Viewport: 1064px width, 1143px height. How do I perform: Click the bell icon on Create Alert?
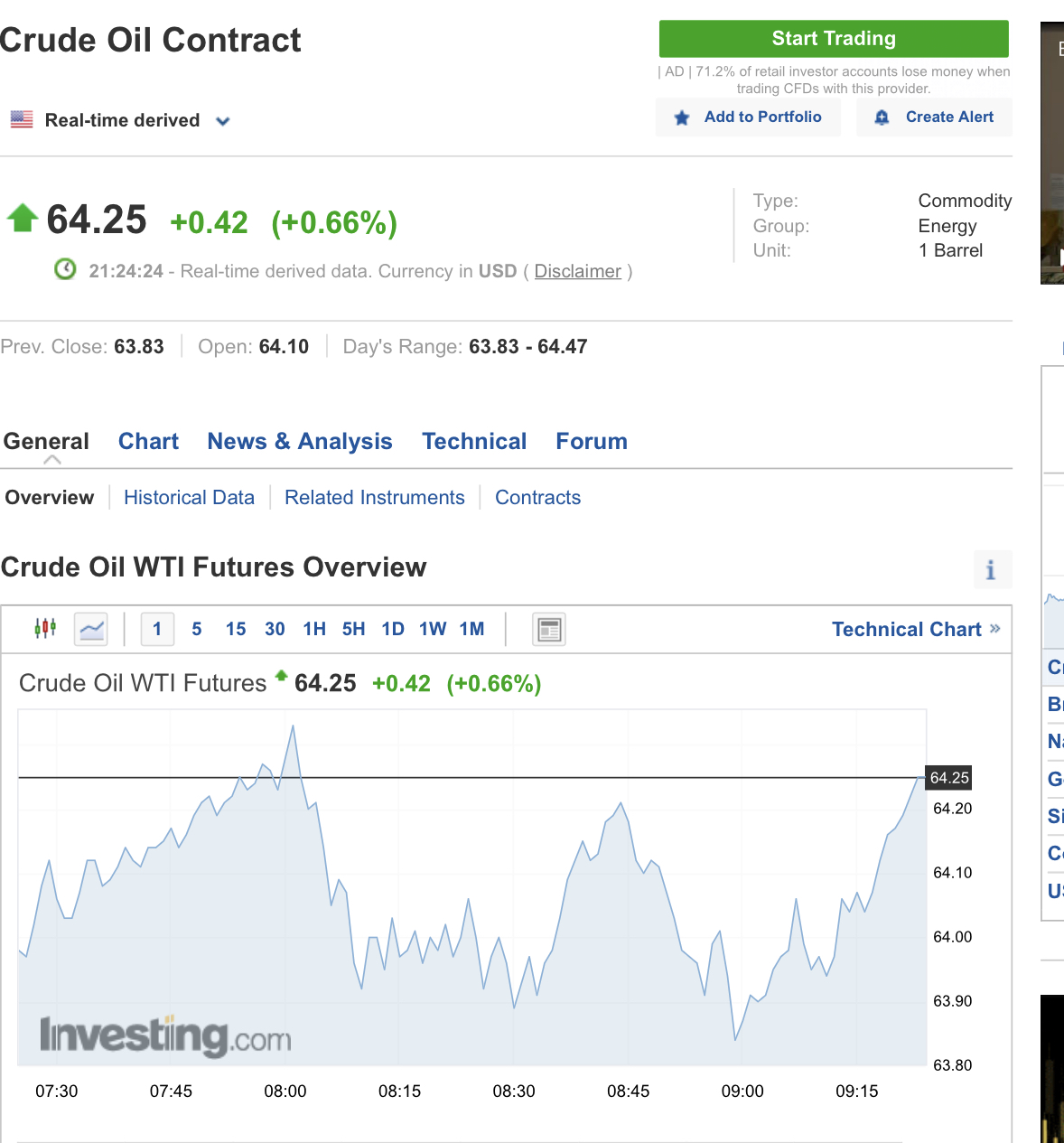click(x=882, y=117)
